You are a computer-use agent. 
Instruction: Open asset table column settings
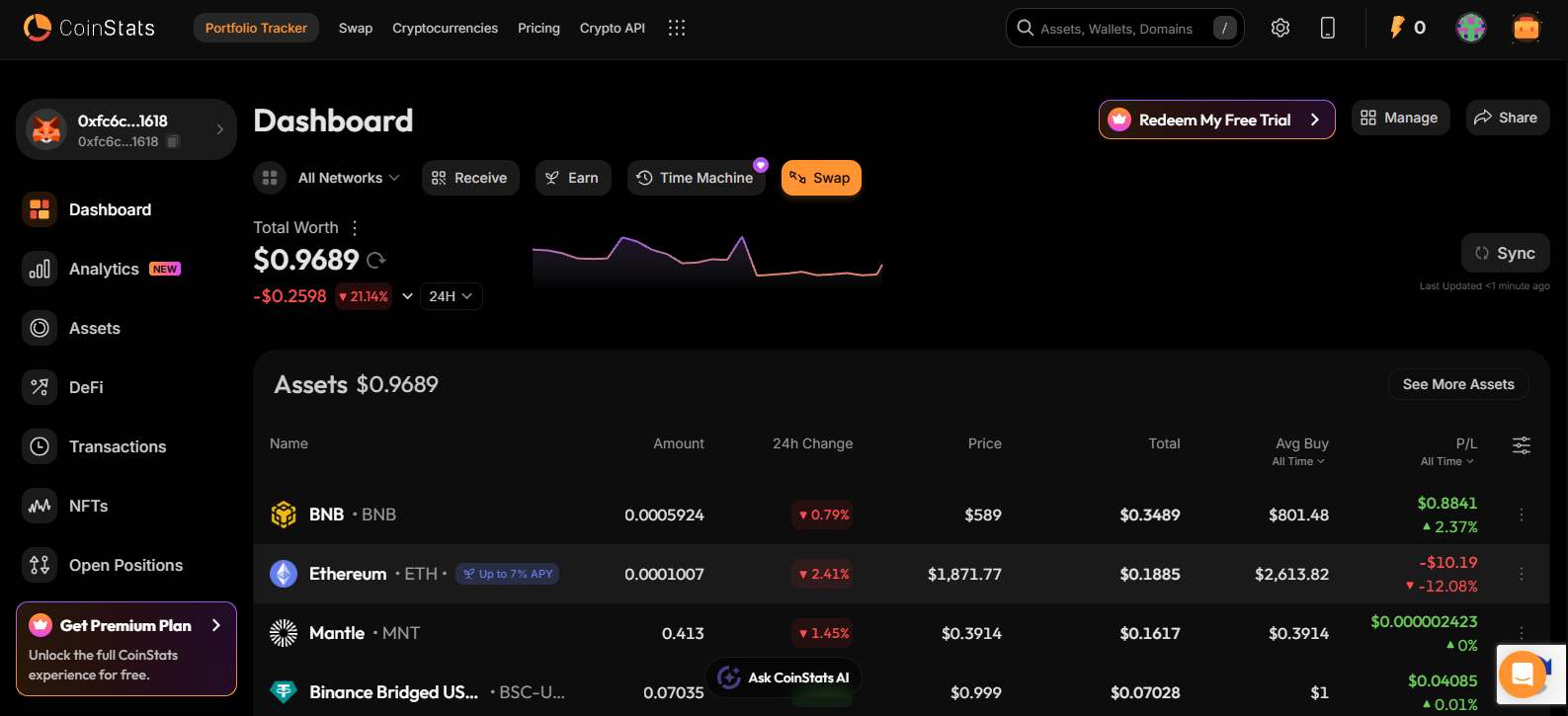(1522, 445)
